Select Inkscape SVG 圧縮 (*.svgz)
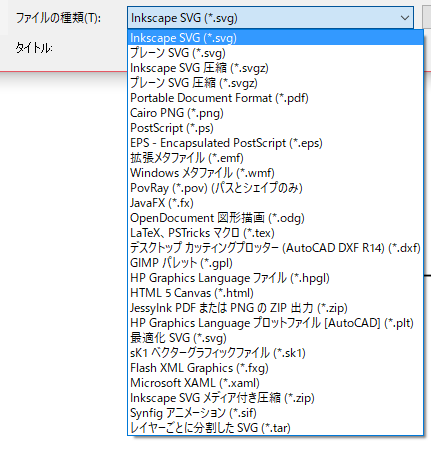431x449 pixels. pos(275,68)
